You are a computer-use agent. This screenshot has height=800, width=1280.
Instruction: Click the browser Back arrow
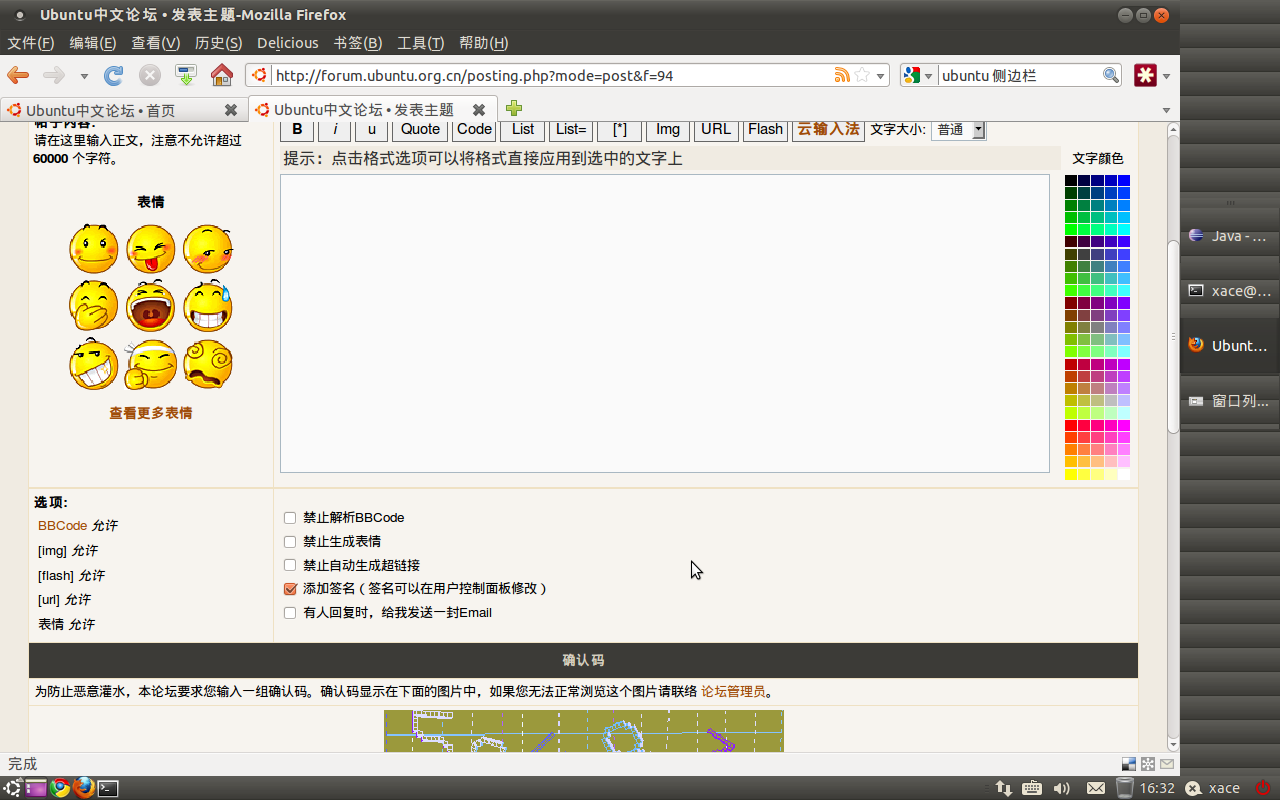click(x=18, y=75)
